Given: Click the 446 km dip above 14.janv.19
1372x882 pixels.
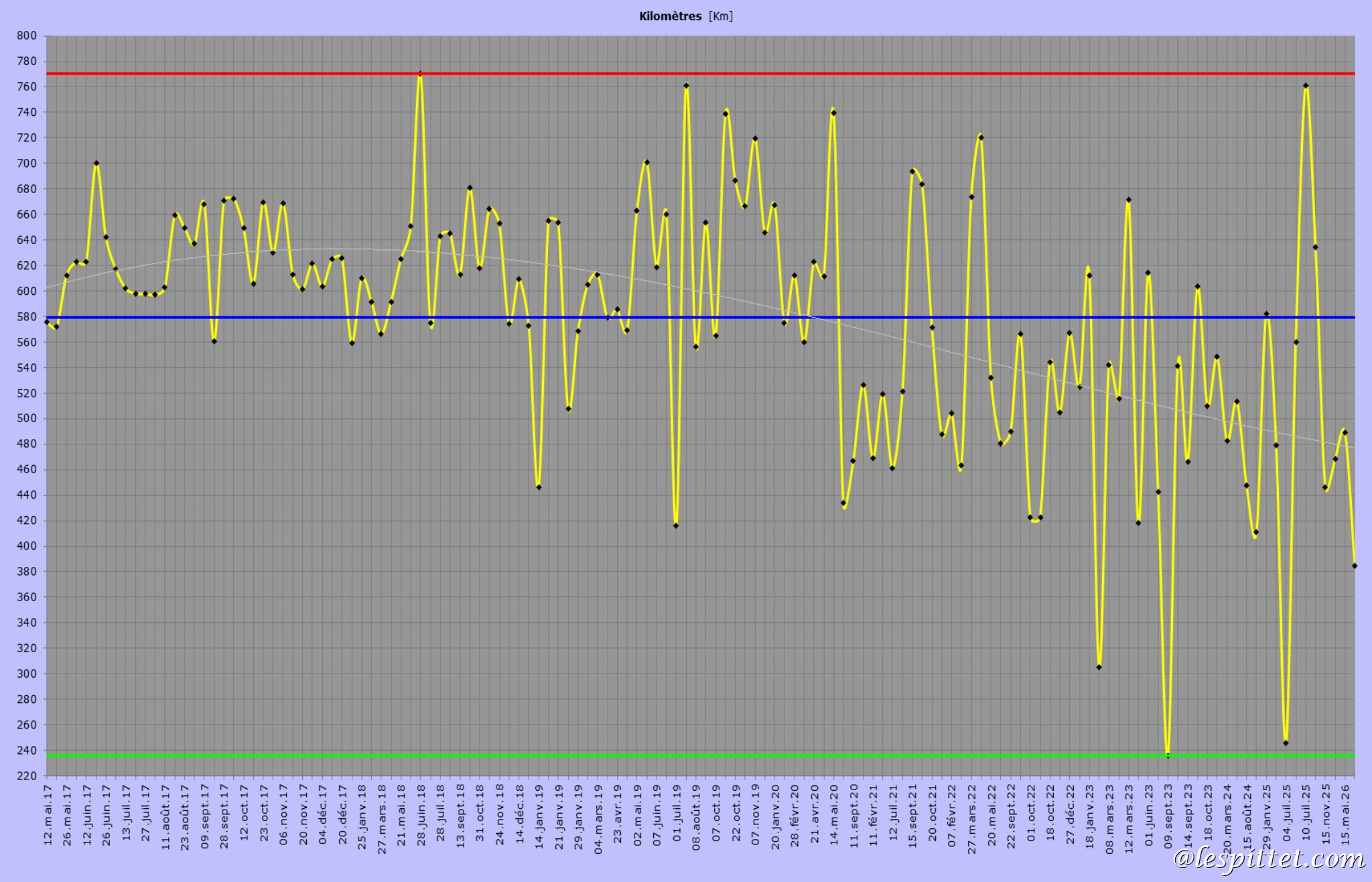Looking at the screenshot, I should pos(539,487).
